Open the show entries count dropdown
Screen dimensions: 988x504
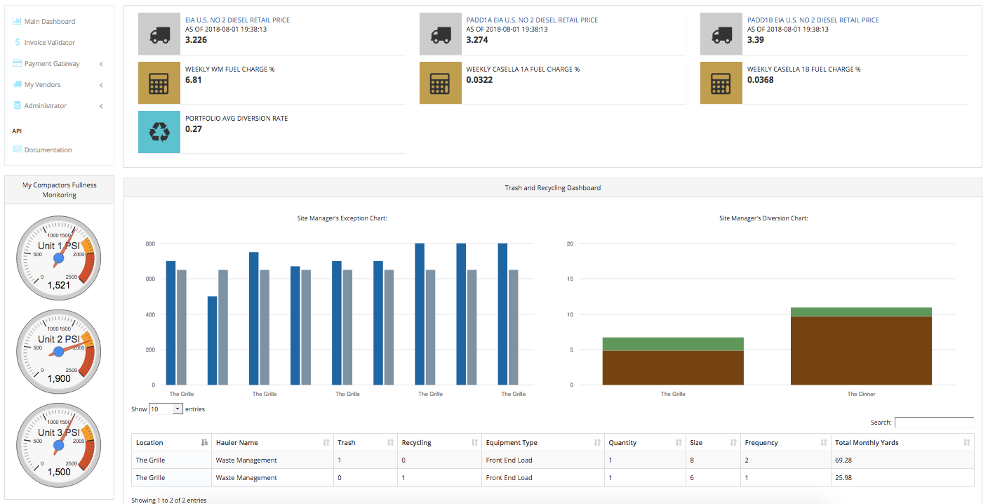tap(166, 409)
